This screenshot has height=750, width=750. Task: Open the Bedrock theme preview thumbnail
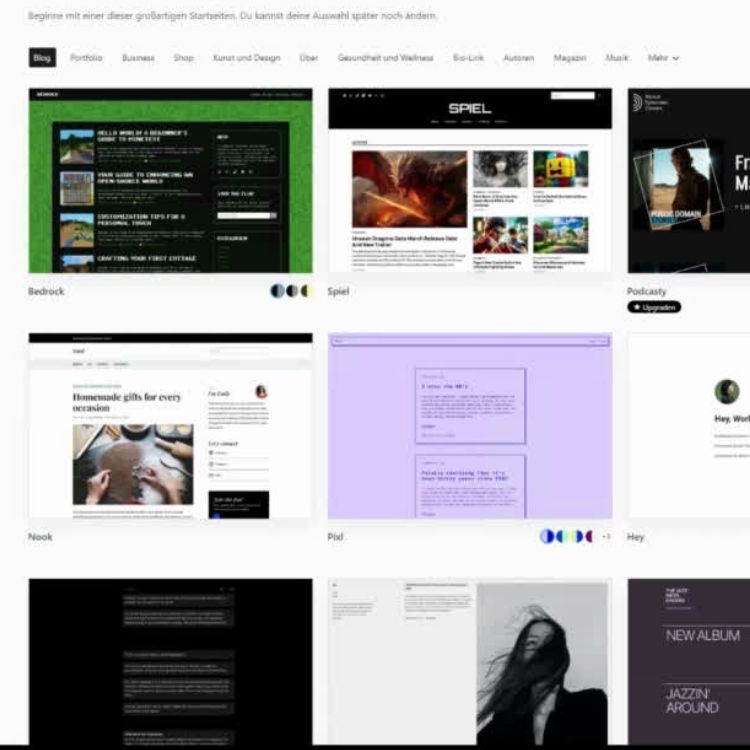171,180
